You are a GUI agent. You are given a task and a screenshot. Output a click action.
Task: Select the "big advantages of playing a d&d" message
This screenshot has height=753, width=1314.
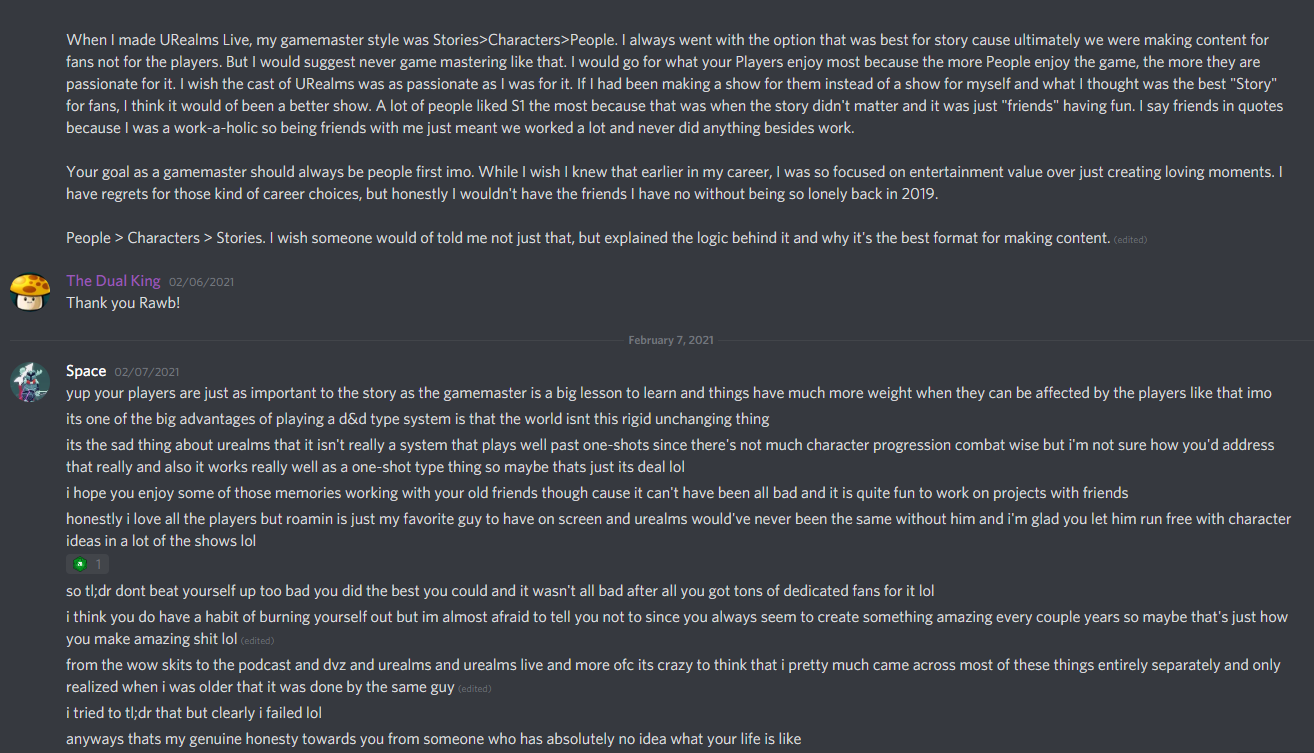[418, 419]
